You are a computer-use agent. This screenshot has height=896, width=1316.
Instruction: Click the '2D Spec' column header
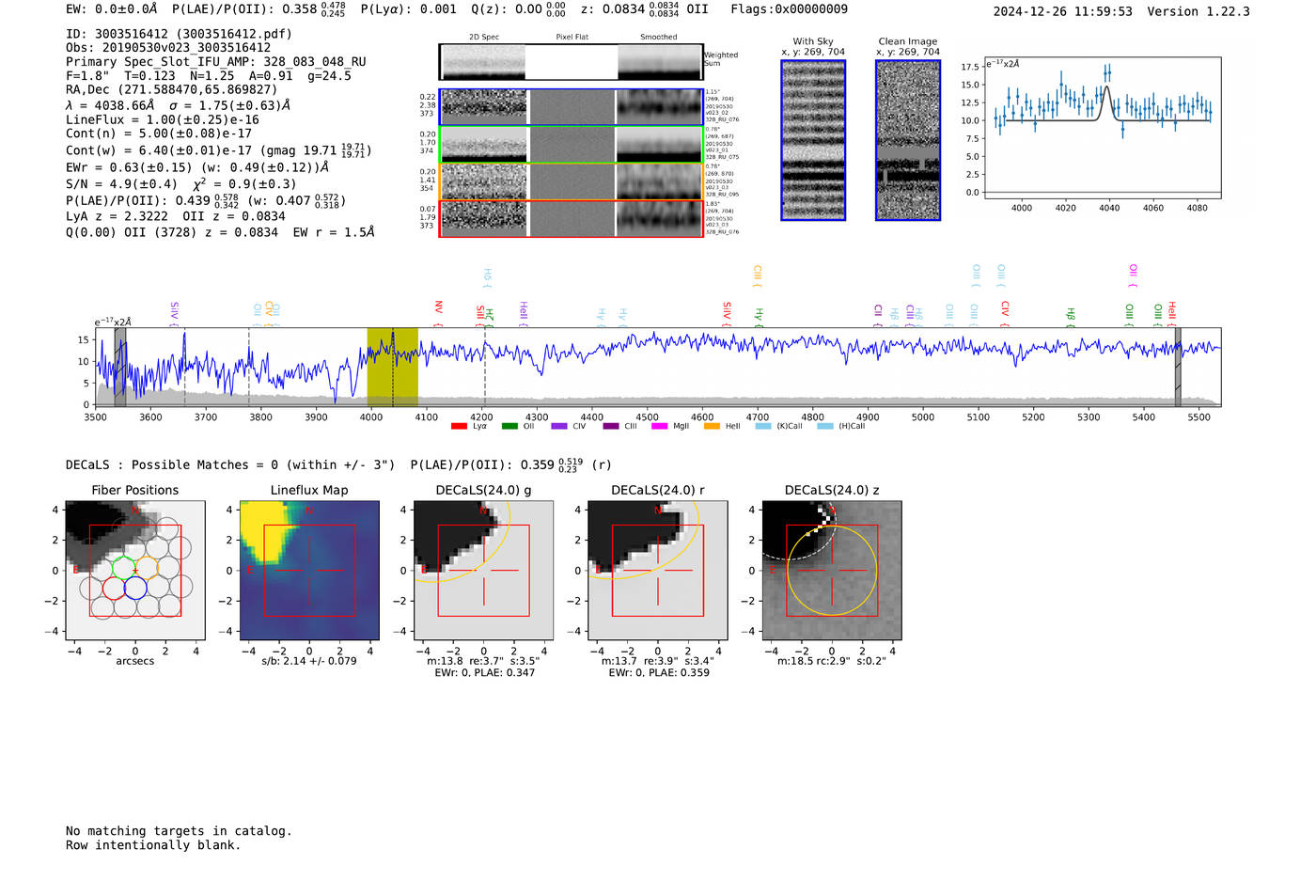click(x=484, y=38)
